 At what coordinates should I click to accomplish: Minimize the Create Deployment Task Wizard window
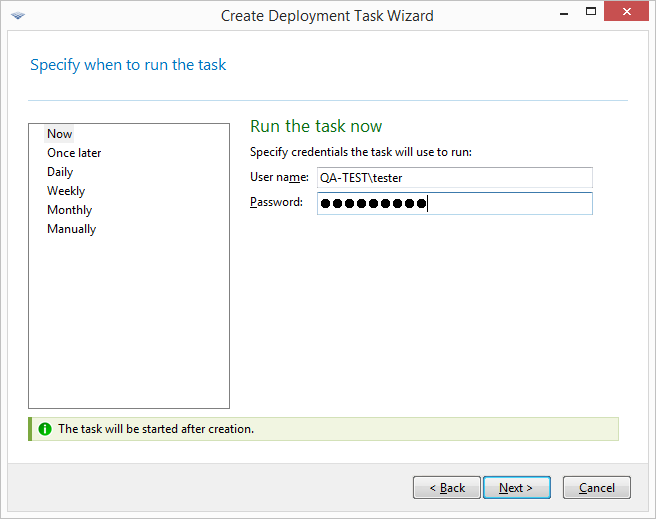[x=566, y=12]
